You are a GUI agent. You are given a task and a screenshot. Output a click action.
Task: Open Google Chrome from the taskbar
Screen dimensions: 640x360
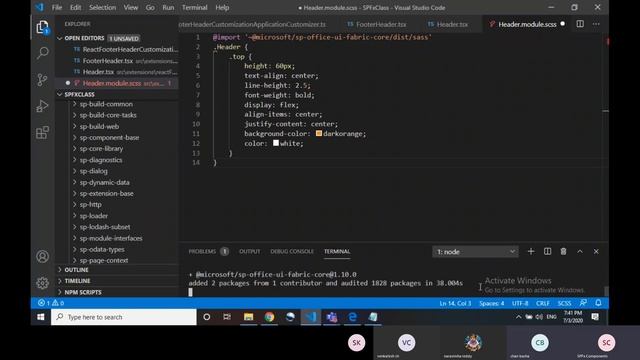point(269,317)
